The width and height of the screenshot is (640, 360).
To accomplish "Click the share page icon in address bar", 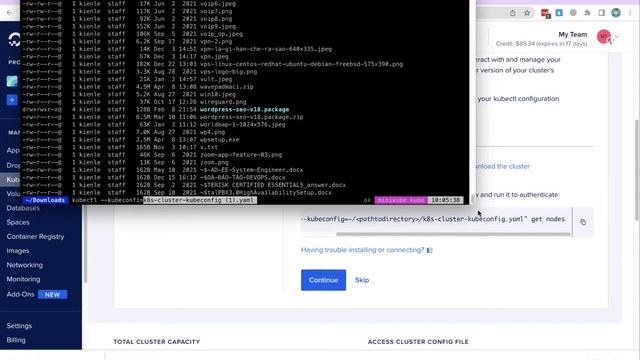I will 513,13.
